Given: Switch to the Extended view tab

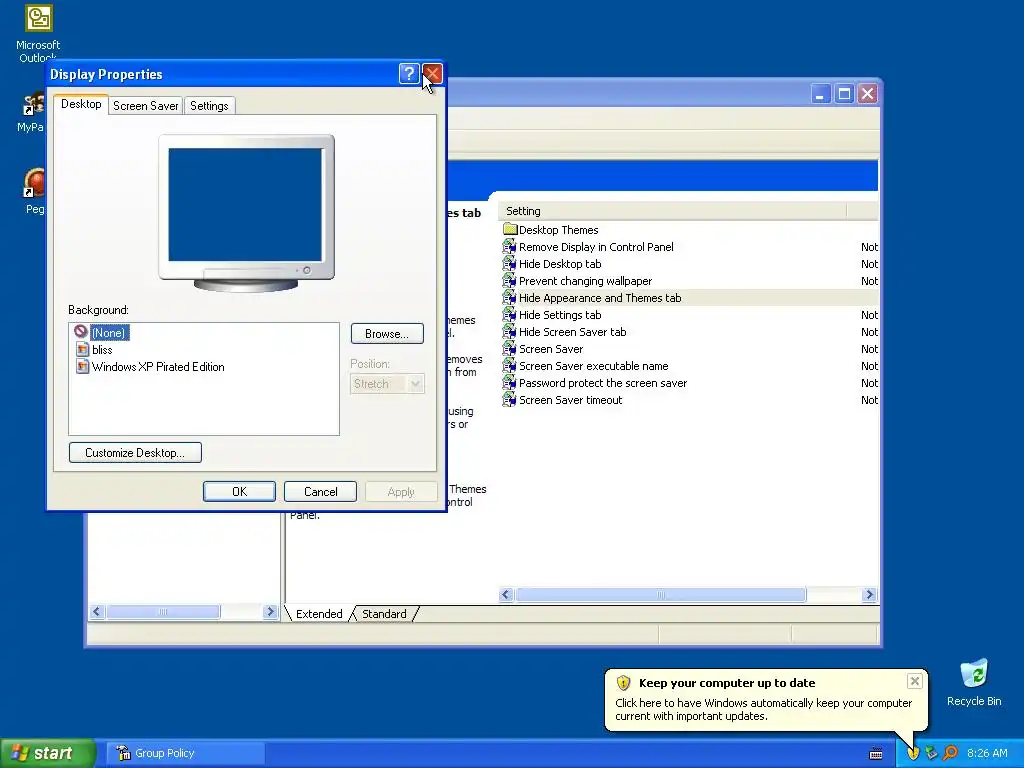Looking at the screenshot, I should point(319,614).
